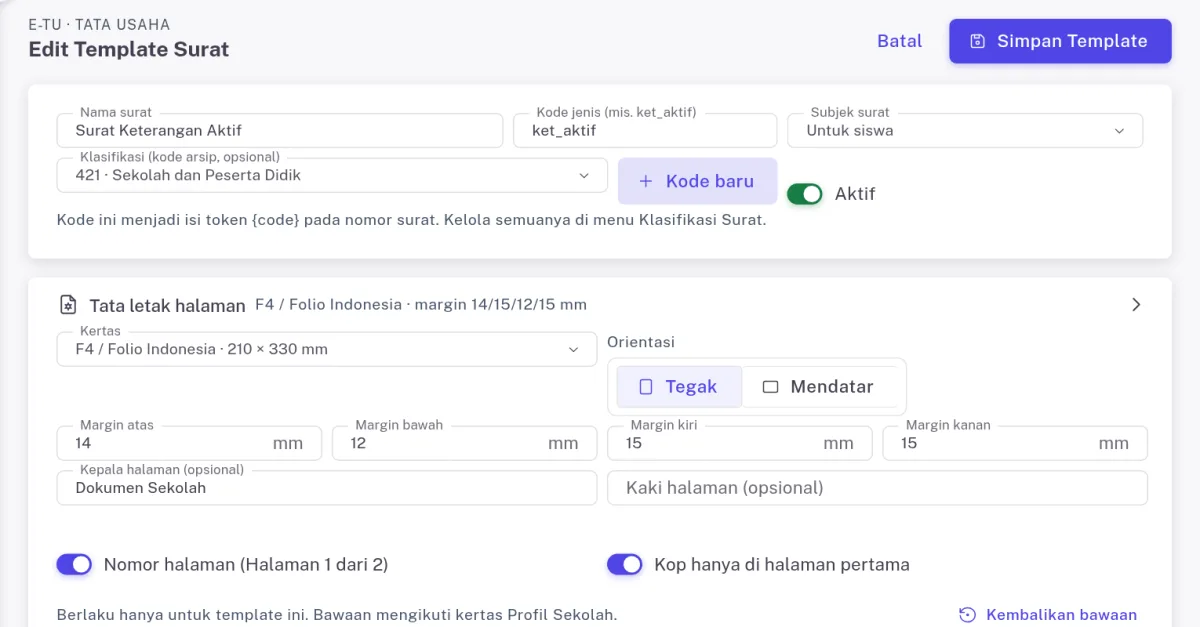Image resolution: width=1200 pixels, height=627 pixels.
Task: Open the Subjek surat dropdown
Action: click(x=965, y=130)
